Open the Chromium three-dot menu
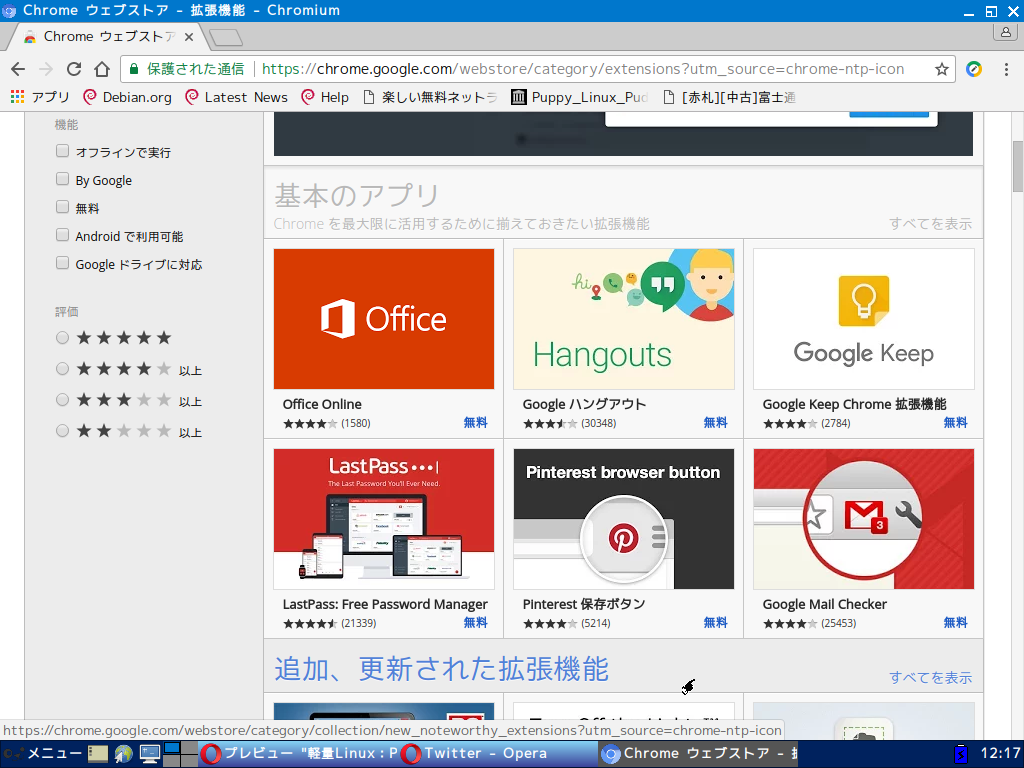Screen dimensions: 1024x768 click(1006, 69)
